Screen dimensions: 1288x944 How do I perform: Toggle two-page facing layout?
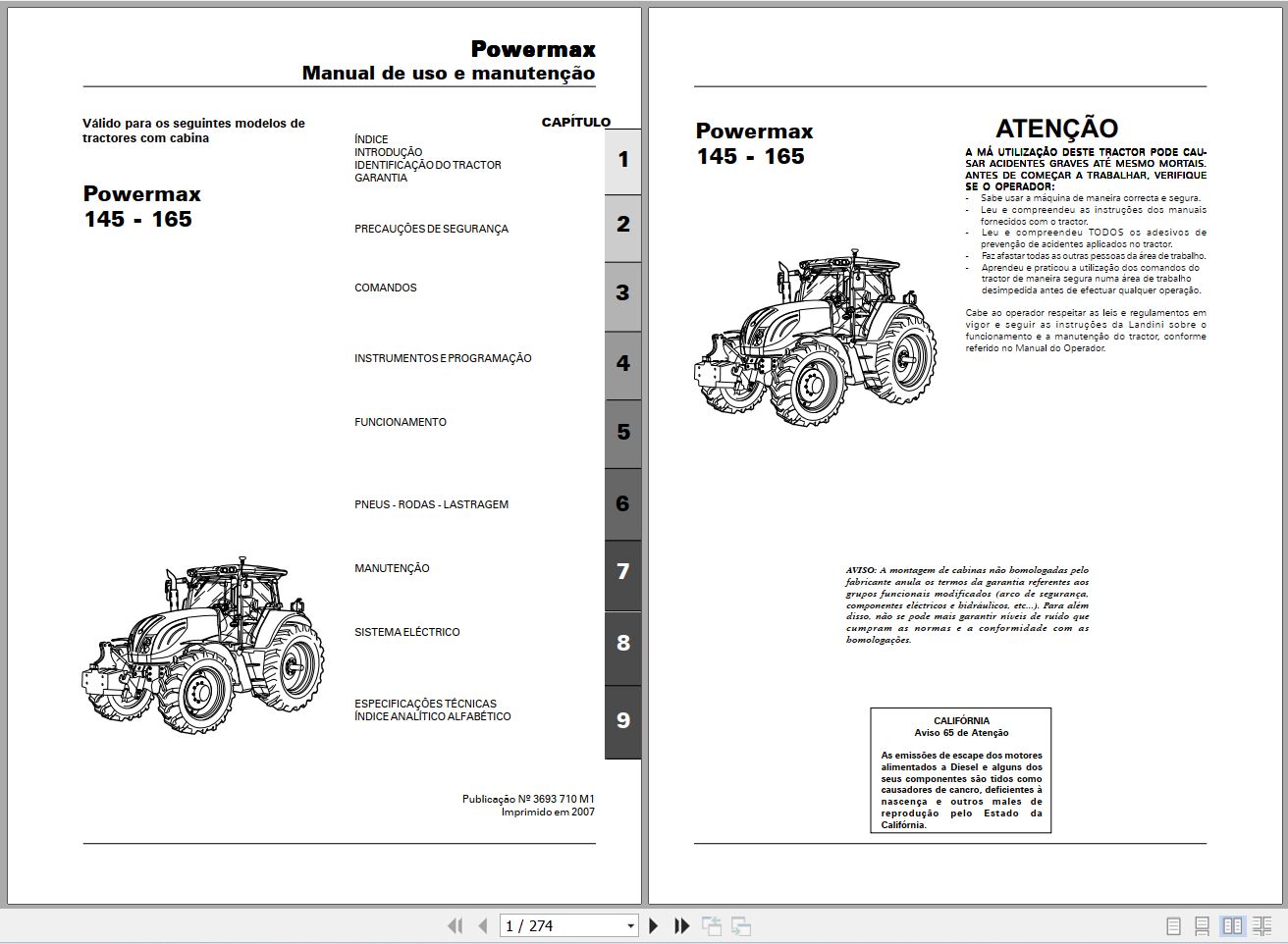[1232, 925]
